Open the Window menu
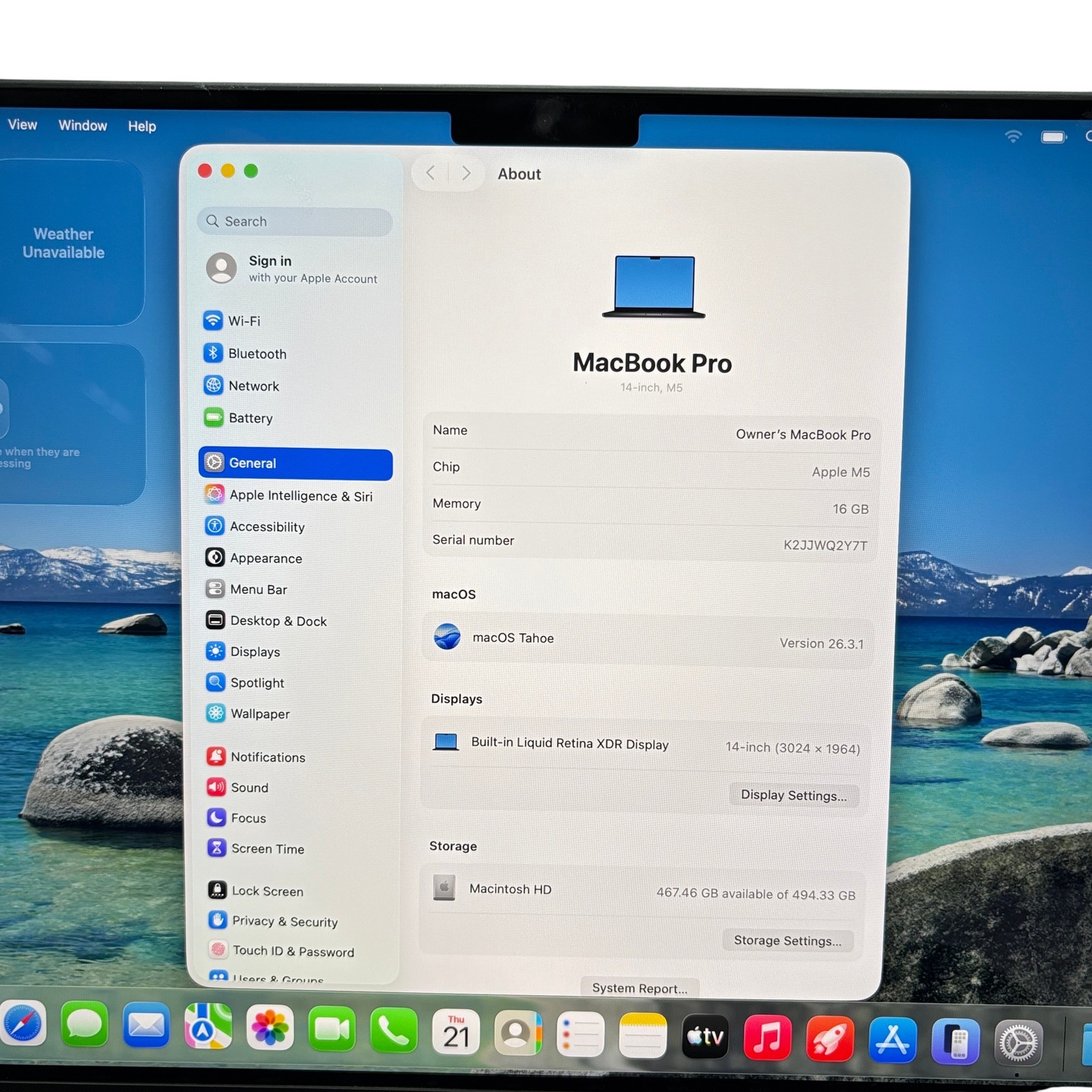The height and width of the screenshot is (1092, 1092). [x=83, y=126]
